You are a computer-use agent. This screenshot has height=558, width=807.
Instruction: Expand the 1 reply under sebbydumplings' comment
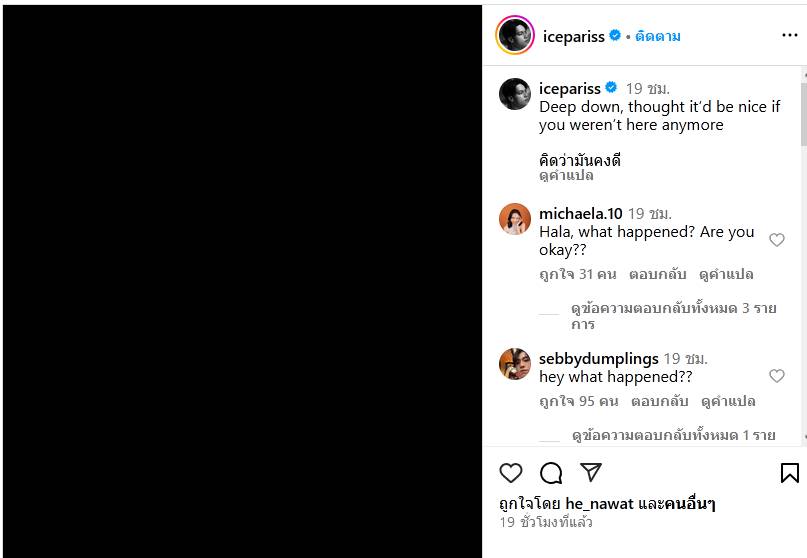[674, 436]
